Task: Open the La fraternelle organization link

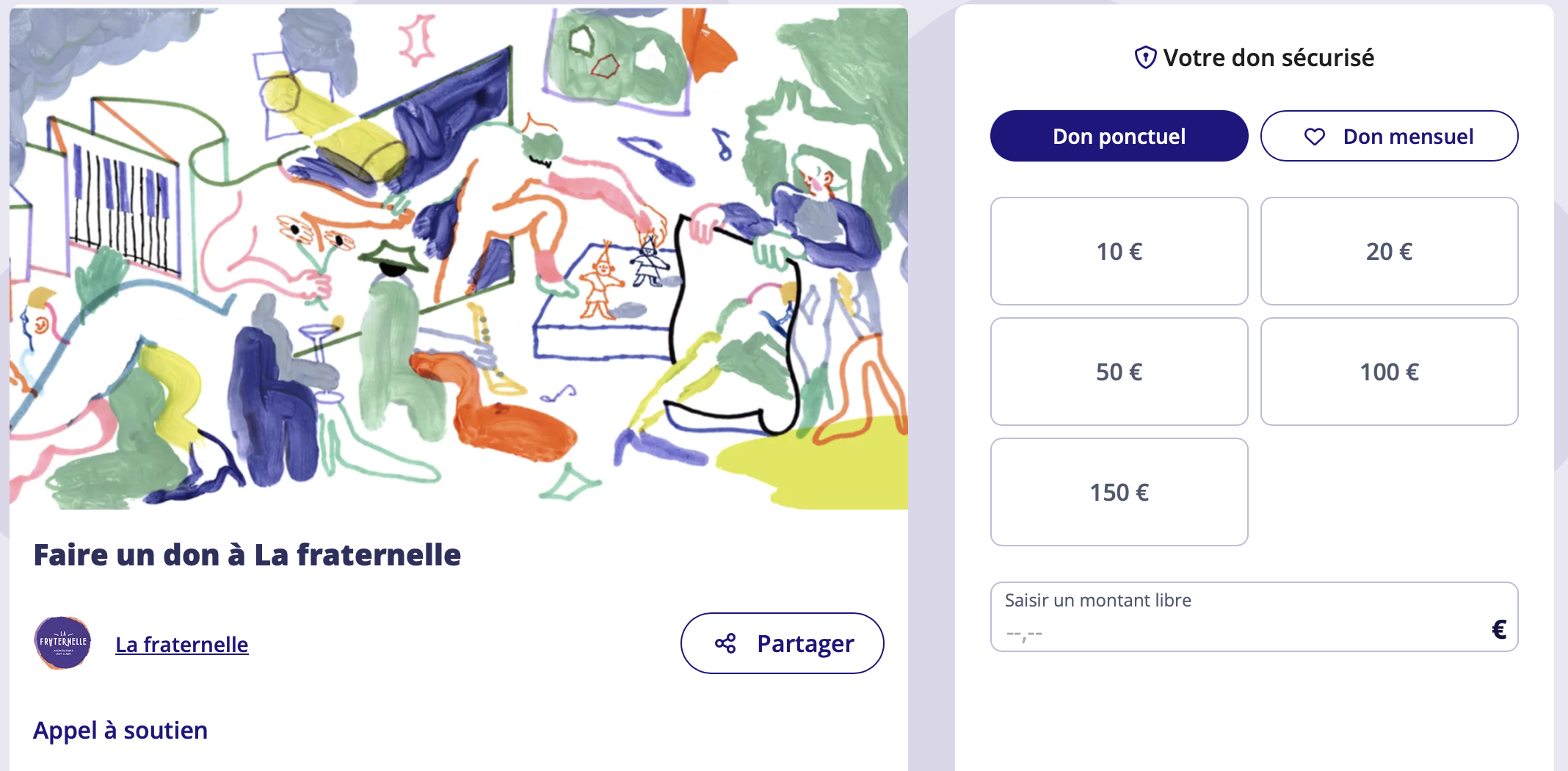Action: pos(182,645)
